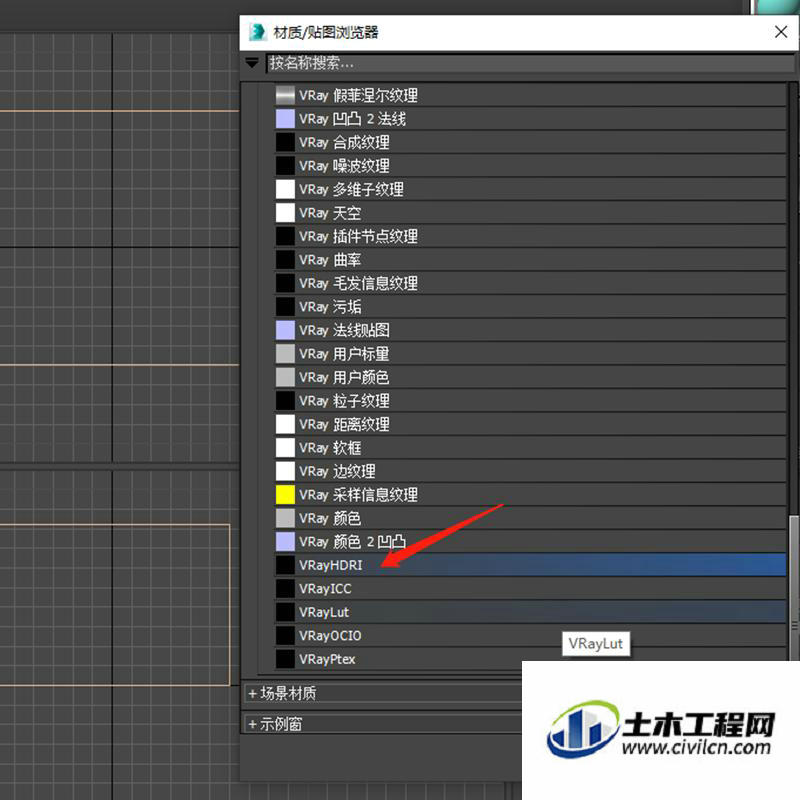Screen dimensions: 800x800
Task: Select VRay 天空 map
Action: coord(530,213)
